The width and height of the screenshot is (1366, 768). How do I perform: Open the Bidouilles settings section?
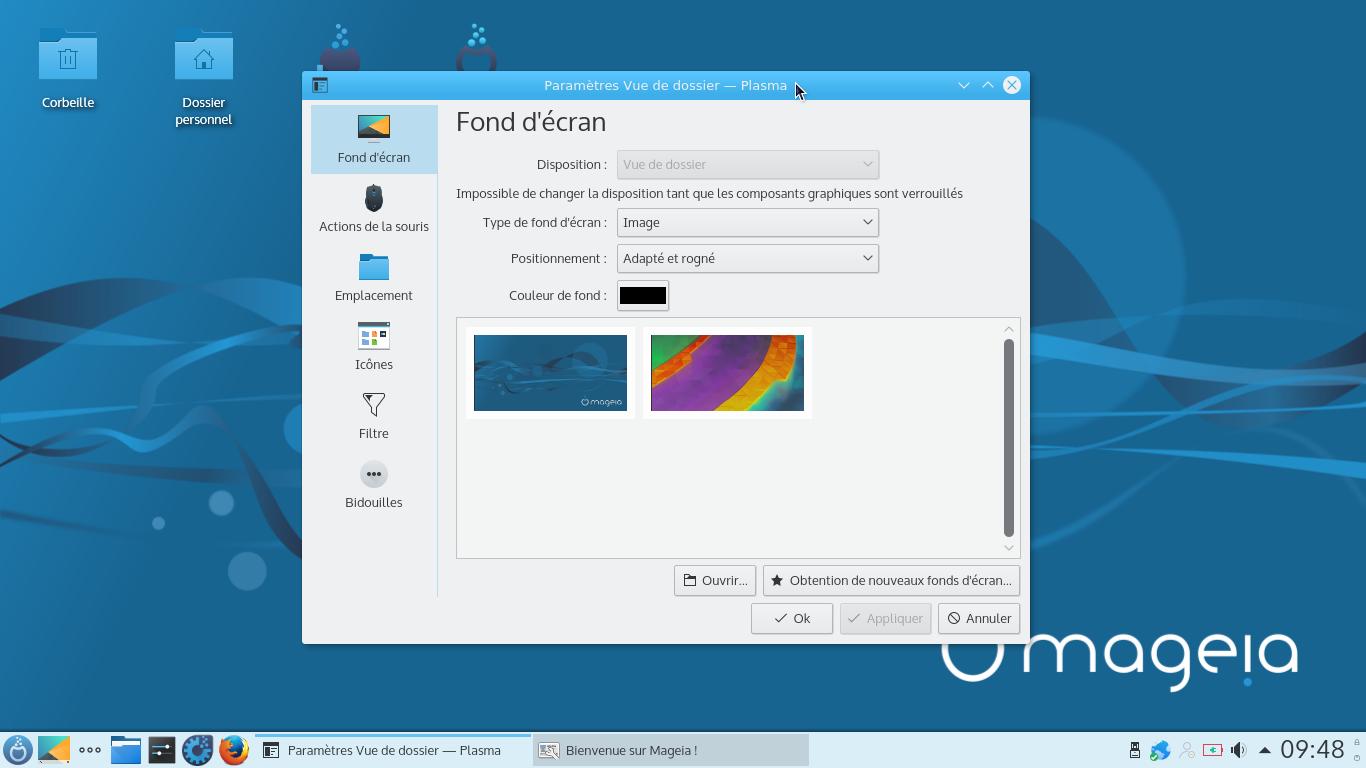pyautogui.click(x=374, y=484)
